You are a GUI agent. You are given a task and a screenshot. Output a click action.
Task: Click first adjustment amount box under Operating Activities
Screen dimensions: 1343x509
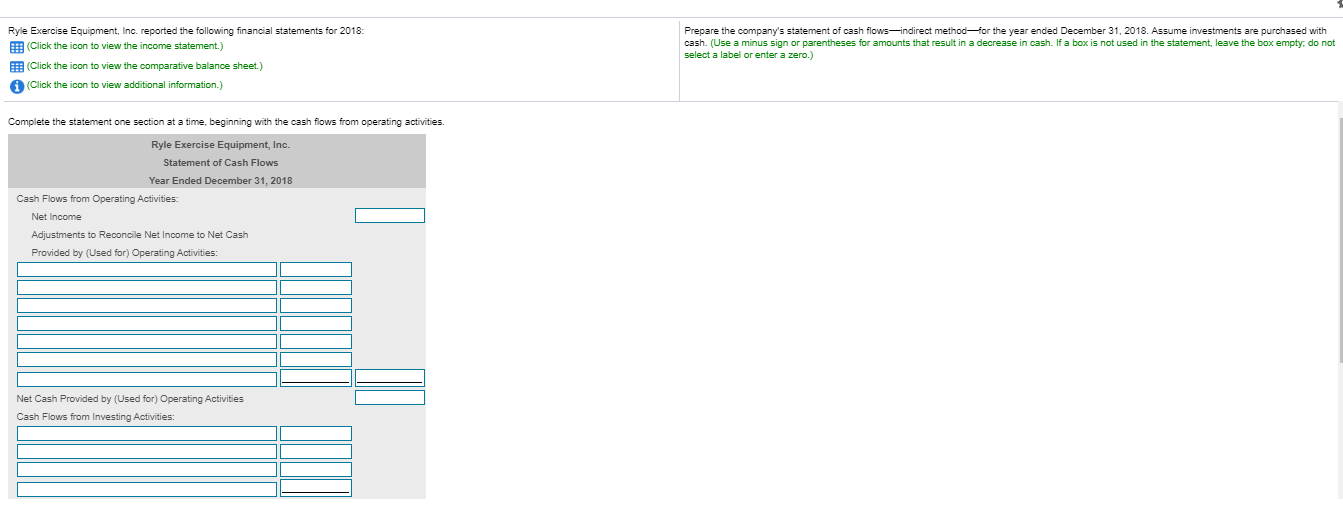316,270
